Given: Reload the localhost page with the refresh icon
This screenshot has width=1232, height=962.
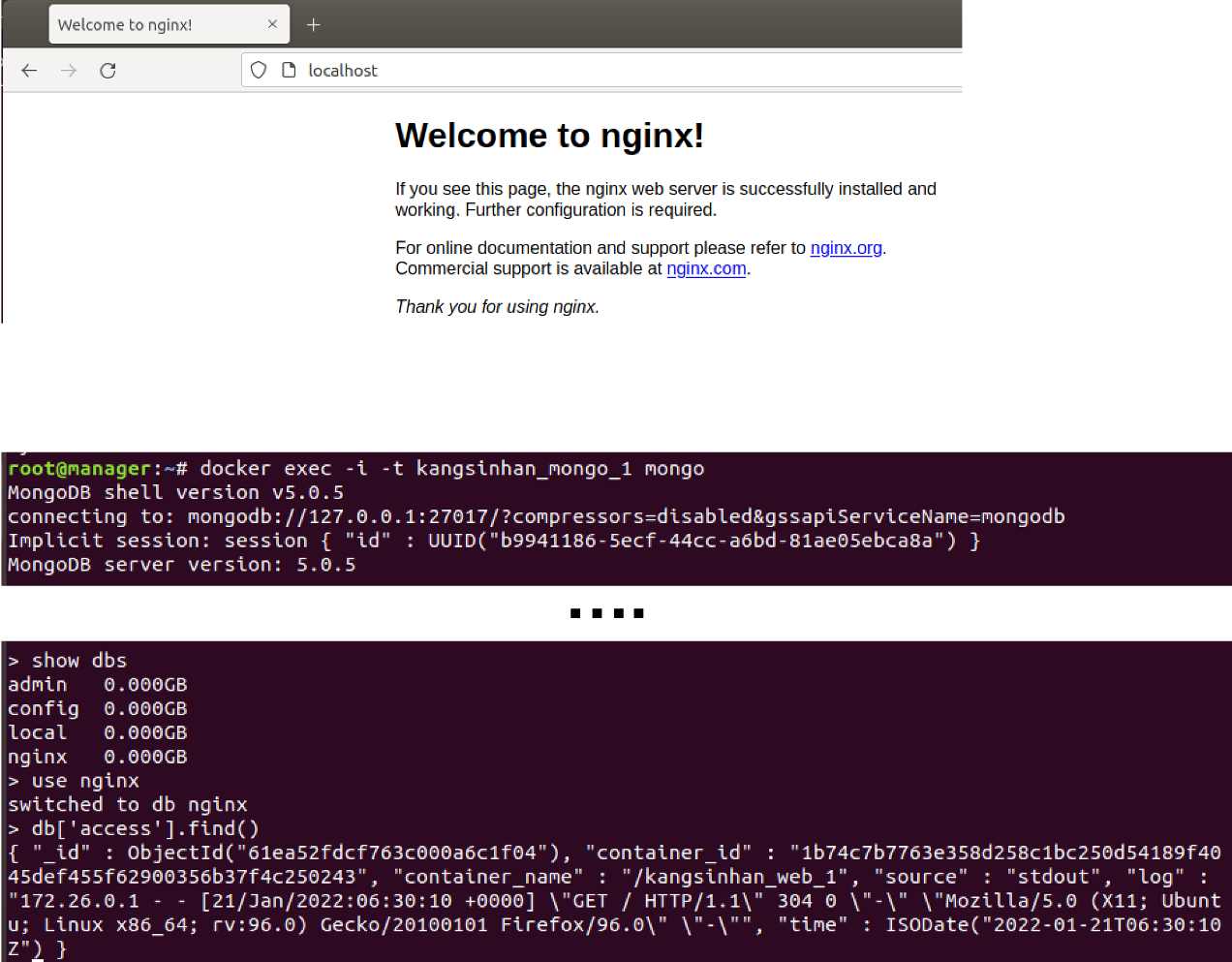Looking at the screenshot, I should pos(108,70).
